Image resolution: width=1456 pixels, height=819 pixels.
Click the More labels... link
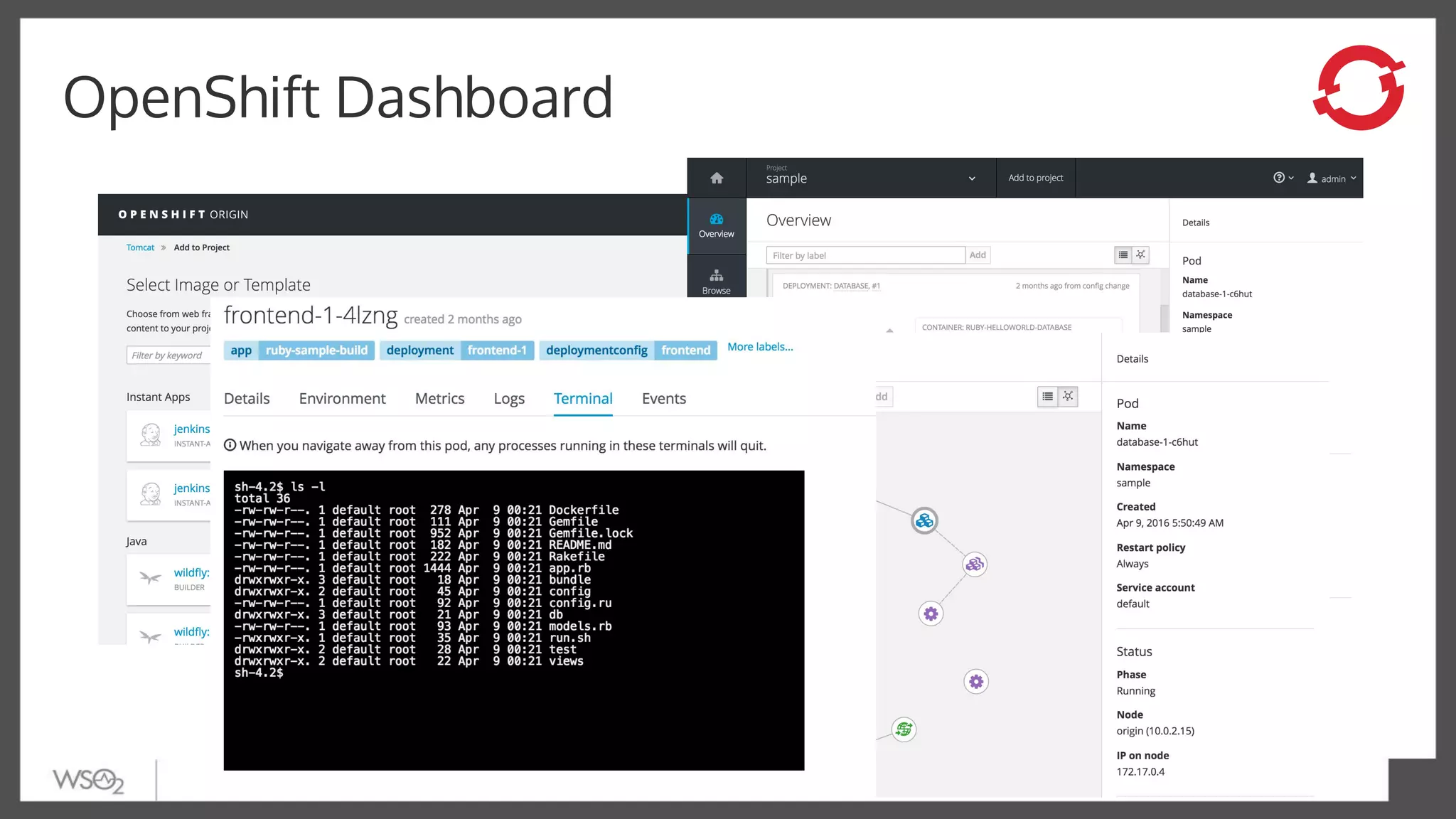(760, 347)
